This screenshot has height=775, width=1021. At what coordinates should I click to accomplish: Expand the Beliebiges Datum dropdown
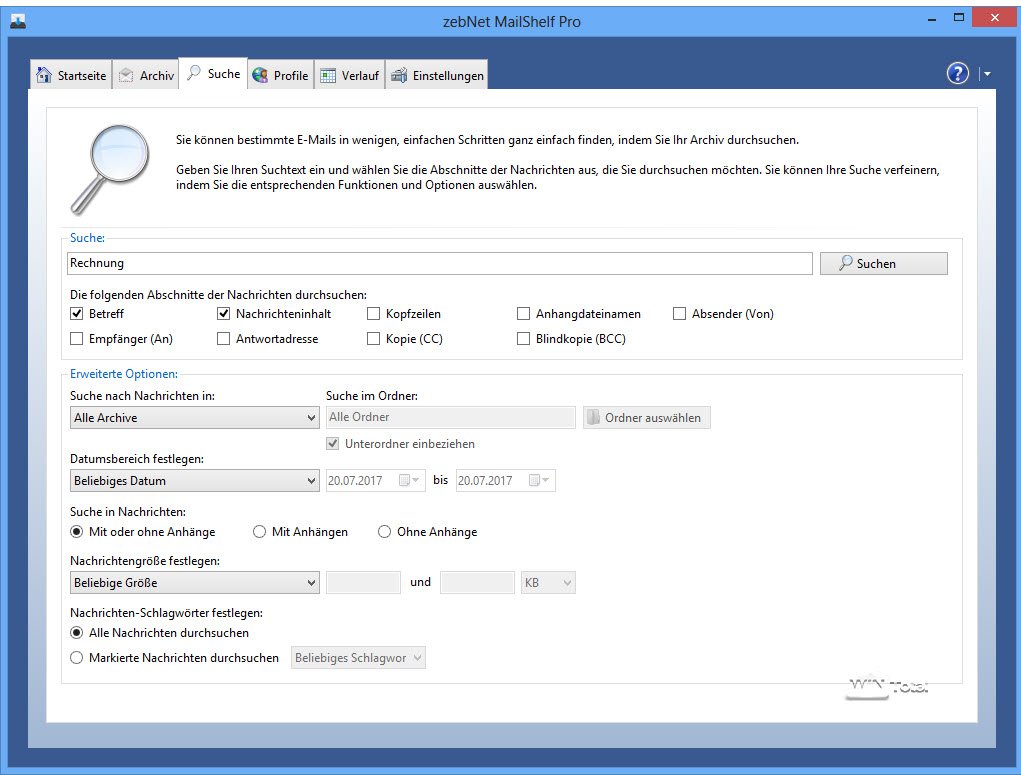[x=194, y=481]
